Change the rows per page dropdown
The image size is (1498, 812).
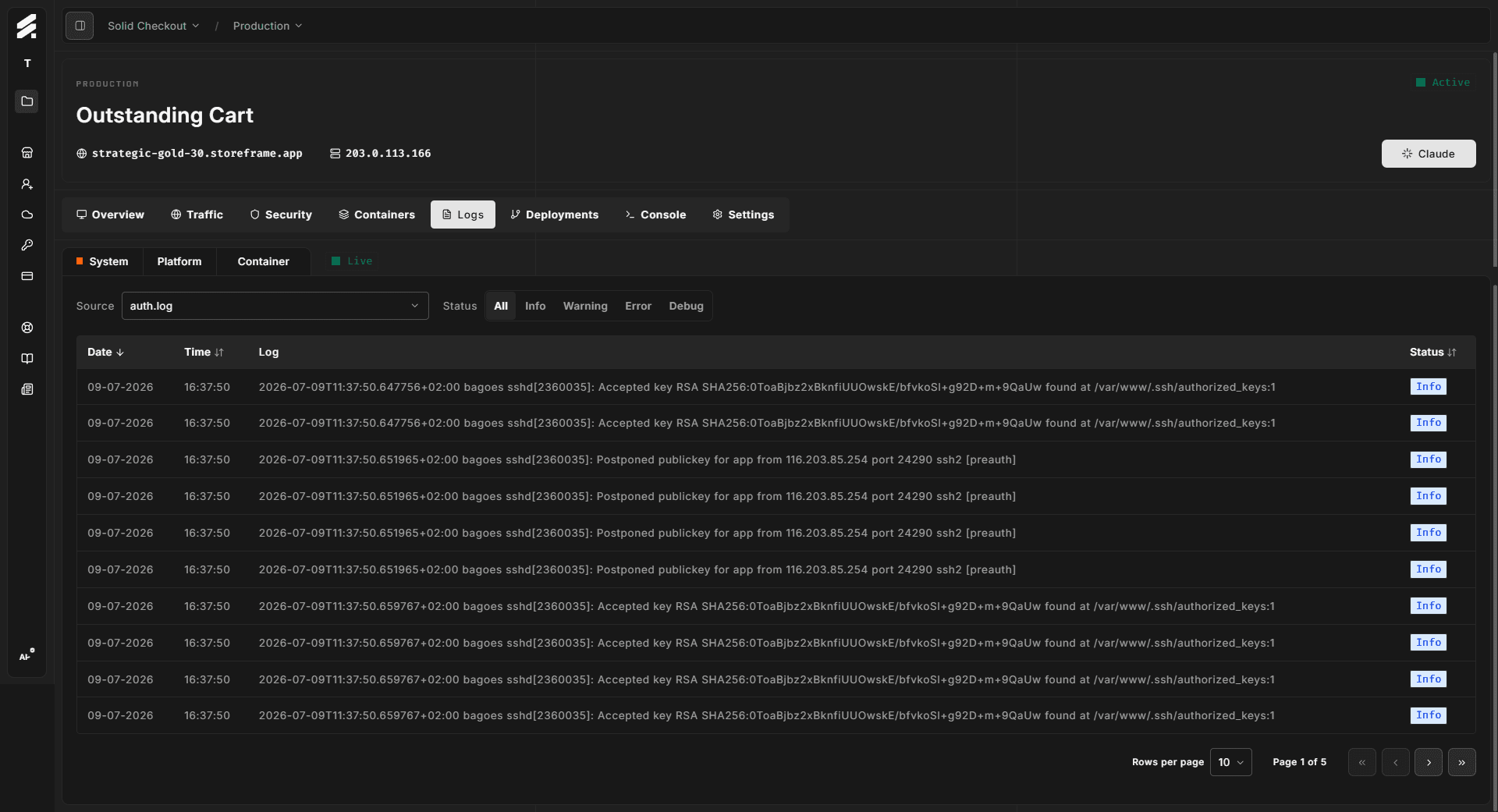(1230, 762)
